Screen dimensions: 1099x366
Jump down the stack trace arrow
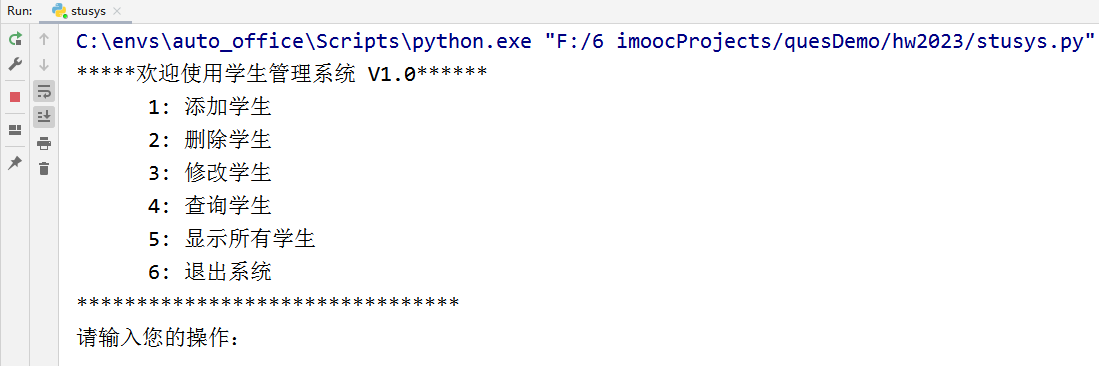[44, 65]
